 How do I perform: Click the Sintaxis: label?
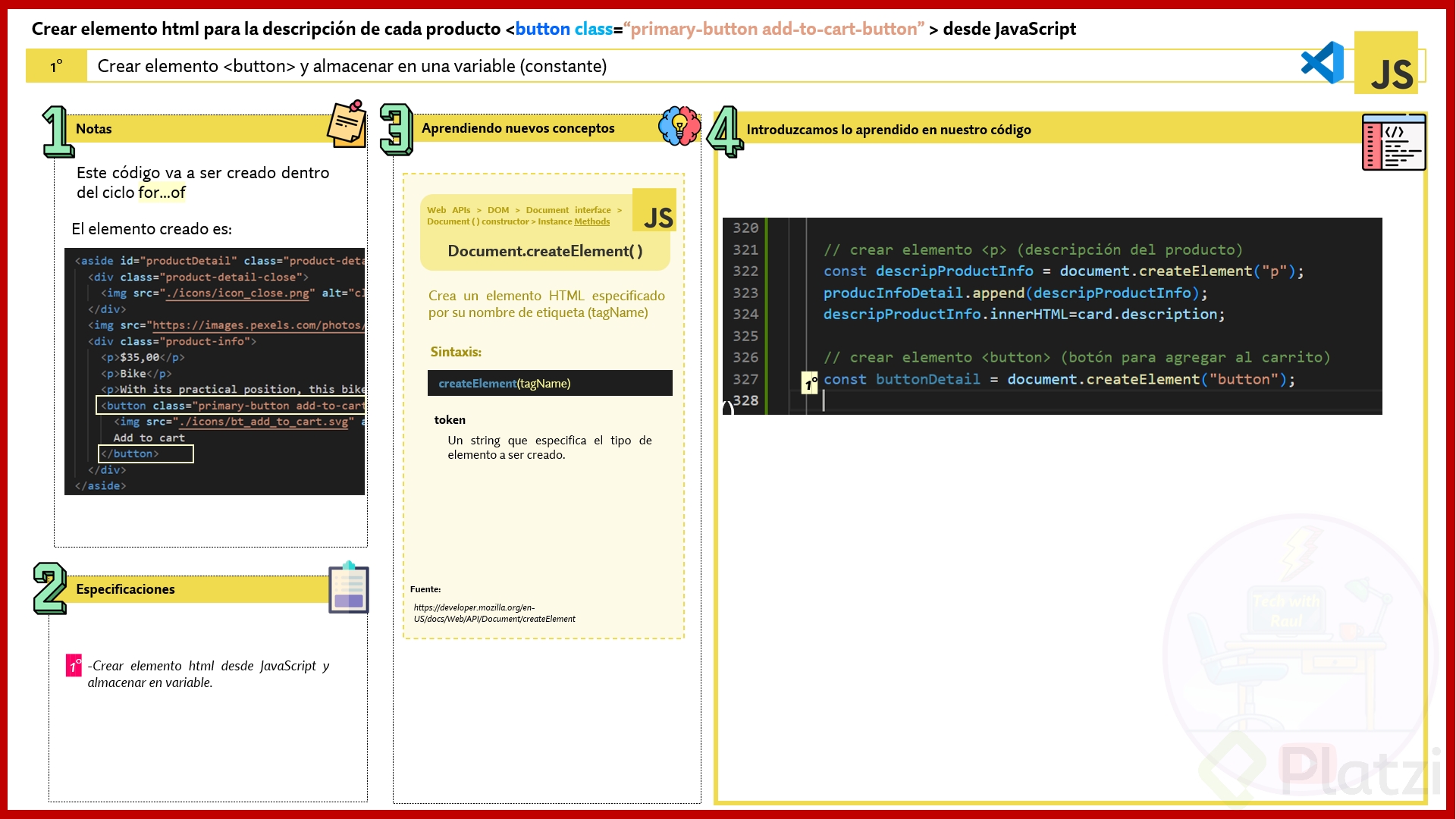coord(456,352)
